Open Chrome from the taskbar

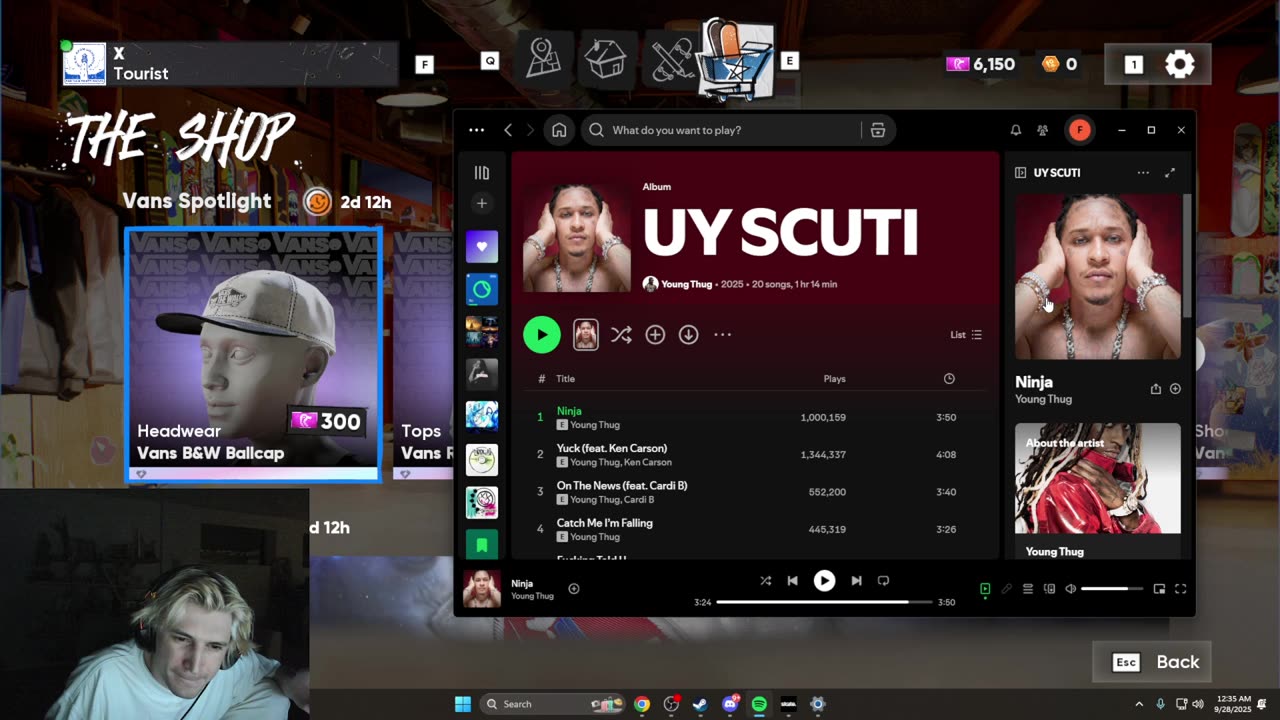tap(642, 704)
